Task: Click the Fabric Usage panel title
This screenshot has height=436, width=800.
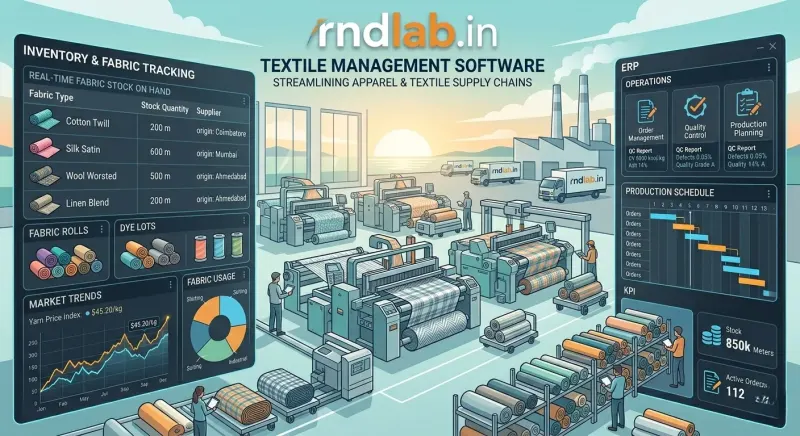Action: [211, 278]
